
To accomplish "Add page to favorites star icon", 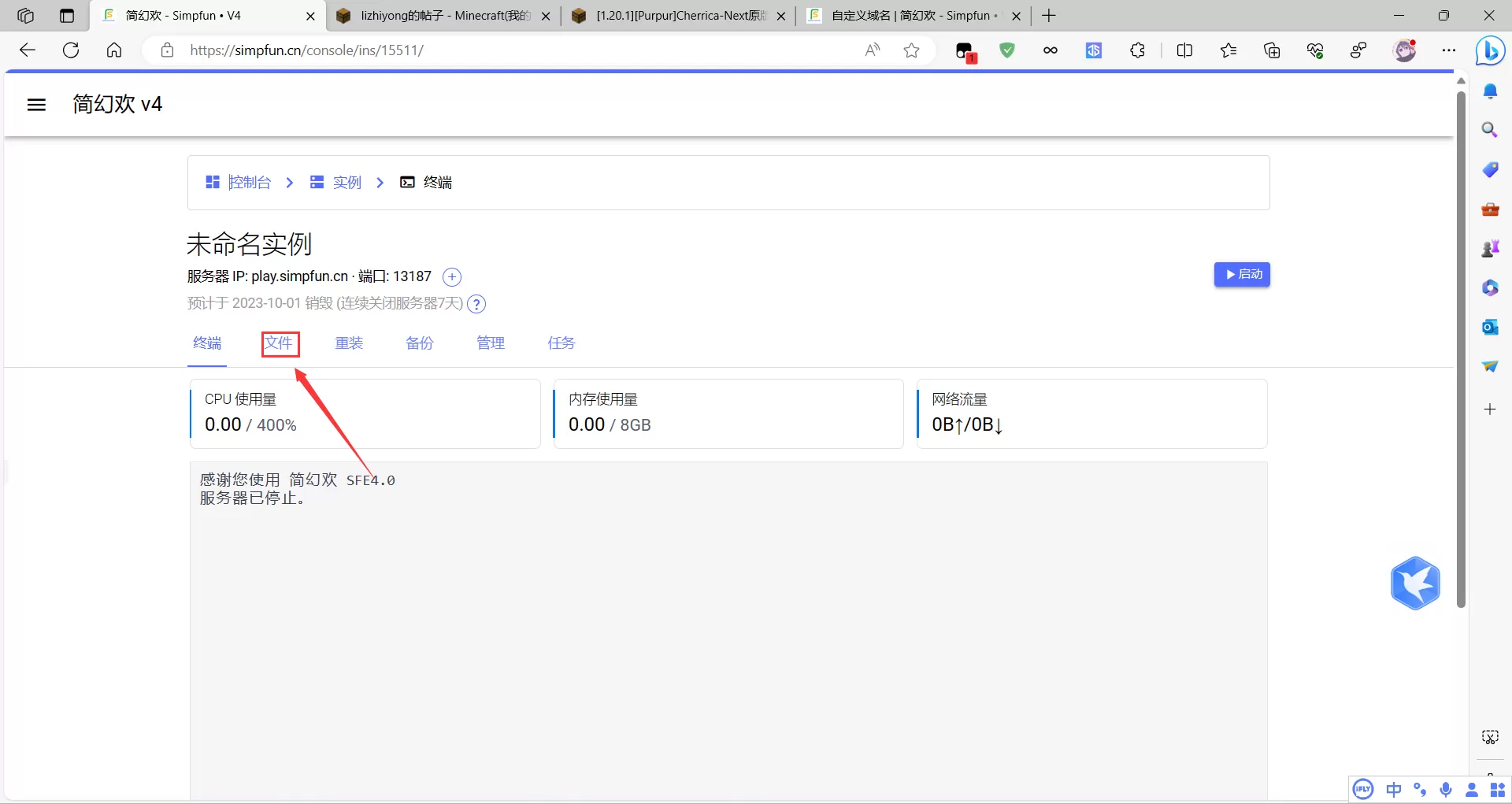I will pyautogui.click(x=912, y=50).
